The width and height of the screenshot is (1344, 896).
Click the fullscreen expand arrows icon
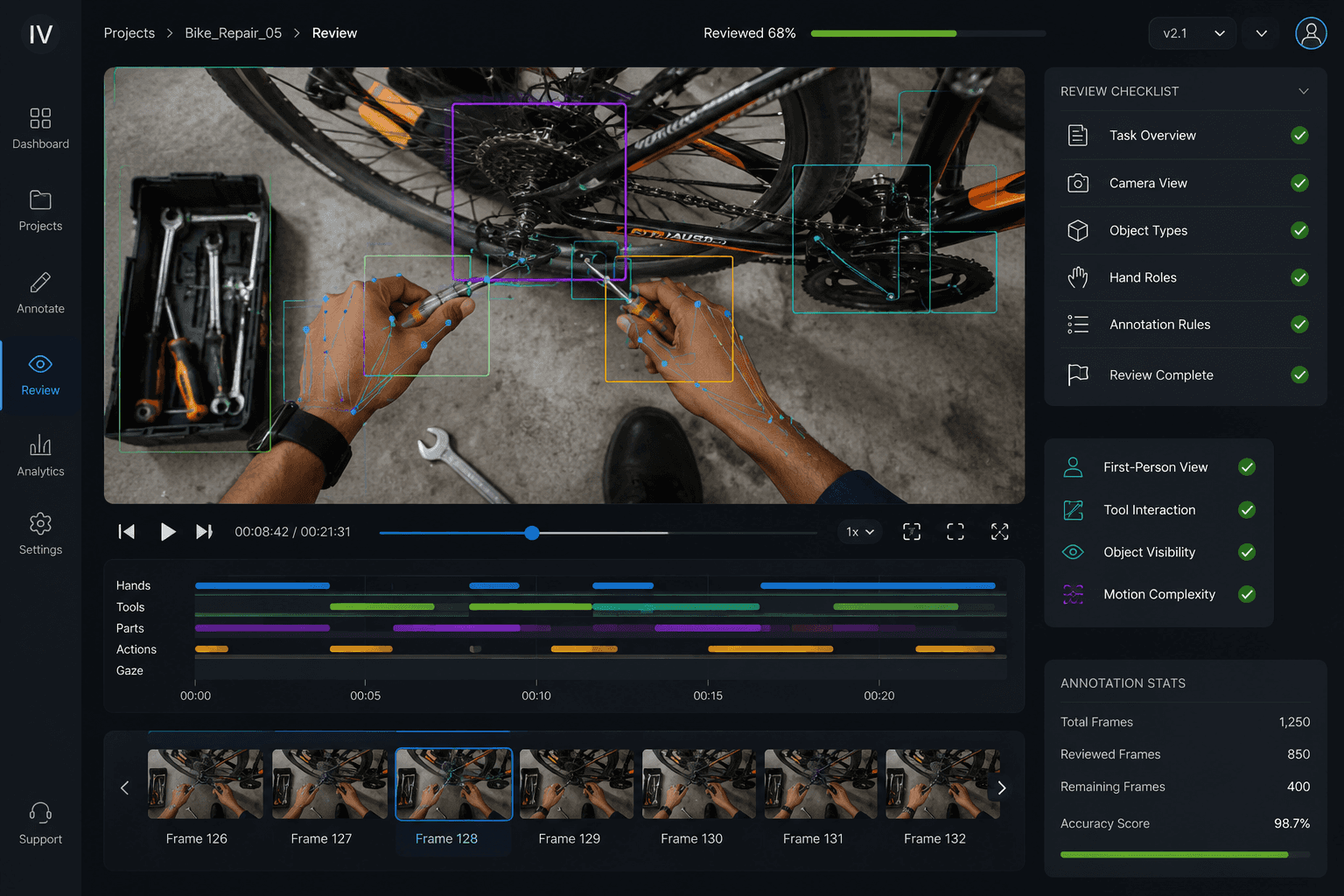999,532
